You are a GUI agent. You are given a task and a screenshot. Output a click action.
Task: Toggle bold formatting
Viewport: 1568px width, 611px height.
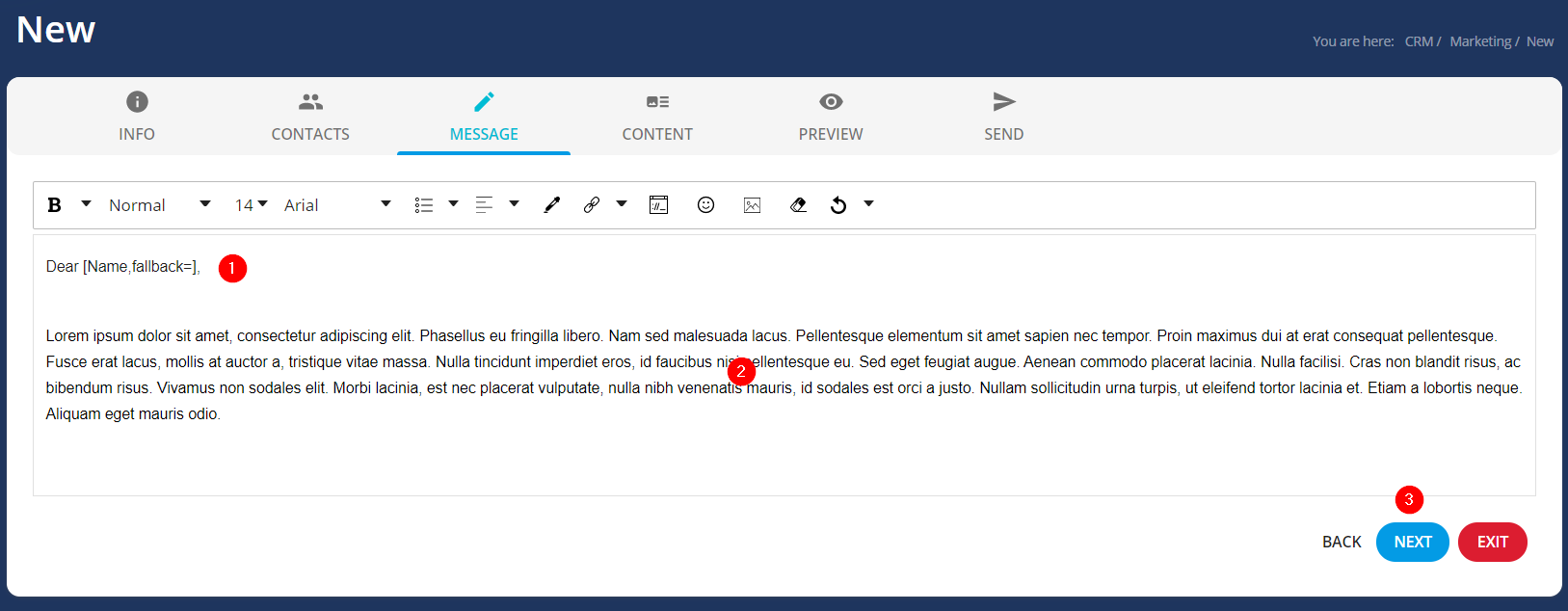[55, 205]
